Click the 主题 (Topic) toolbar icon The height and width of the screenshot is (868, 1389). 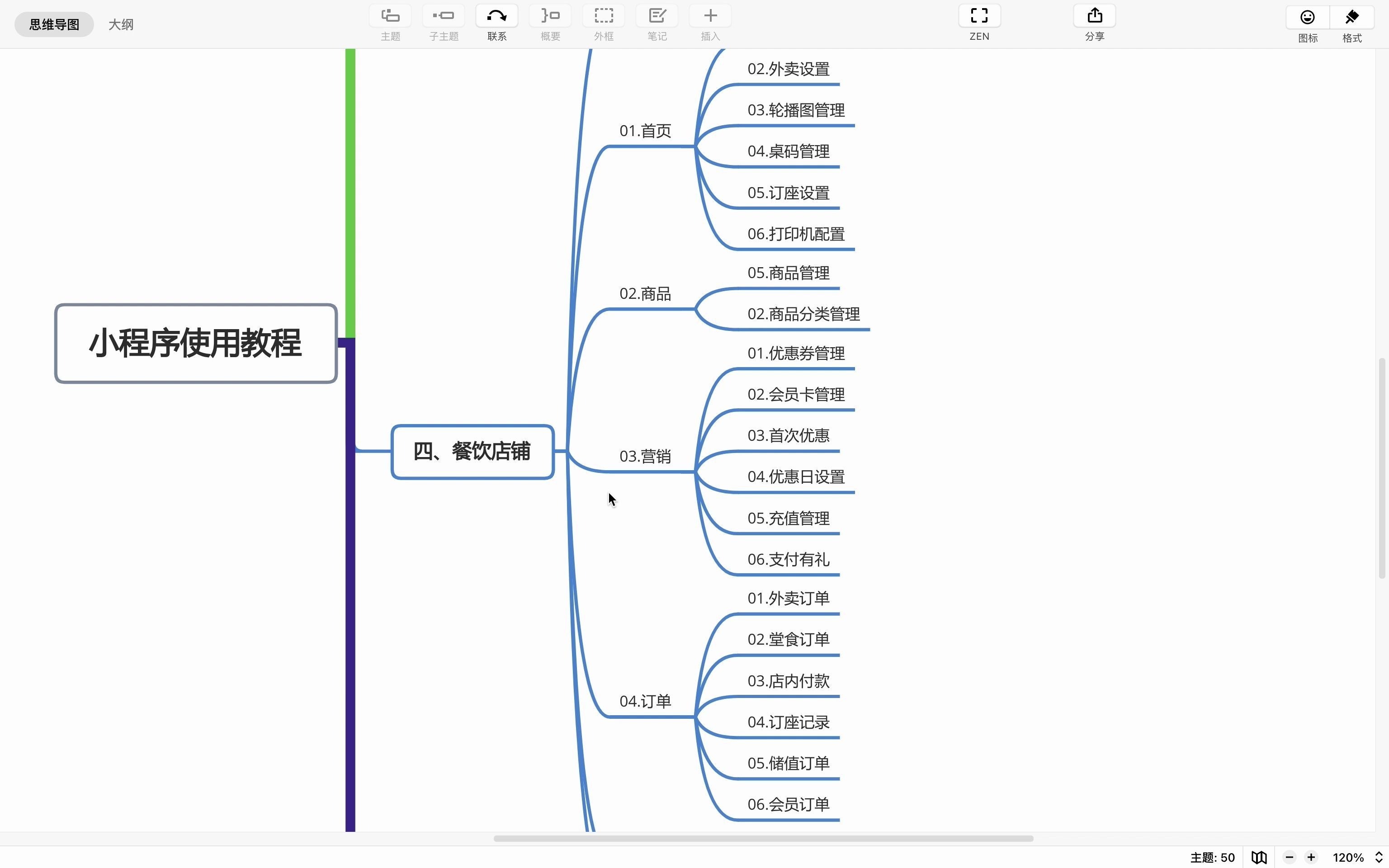[390, 16]
